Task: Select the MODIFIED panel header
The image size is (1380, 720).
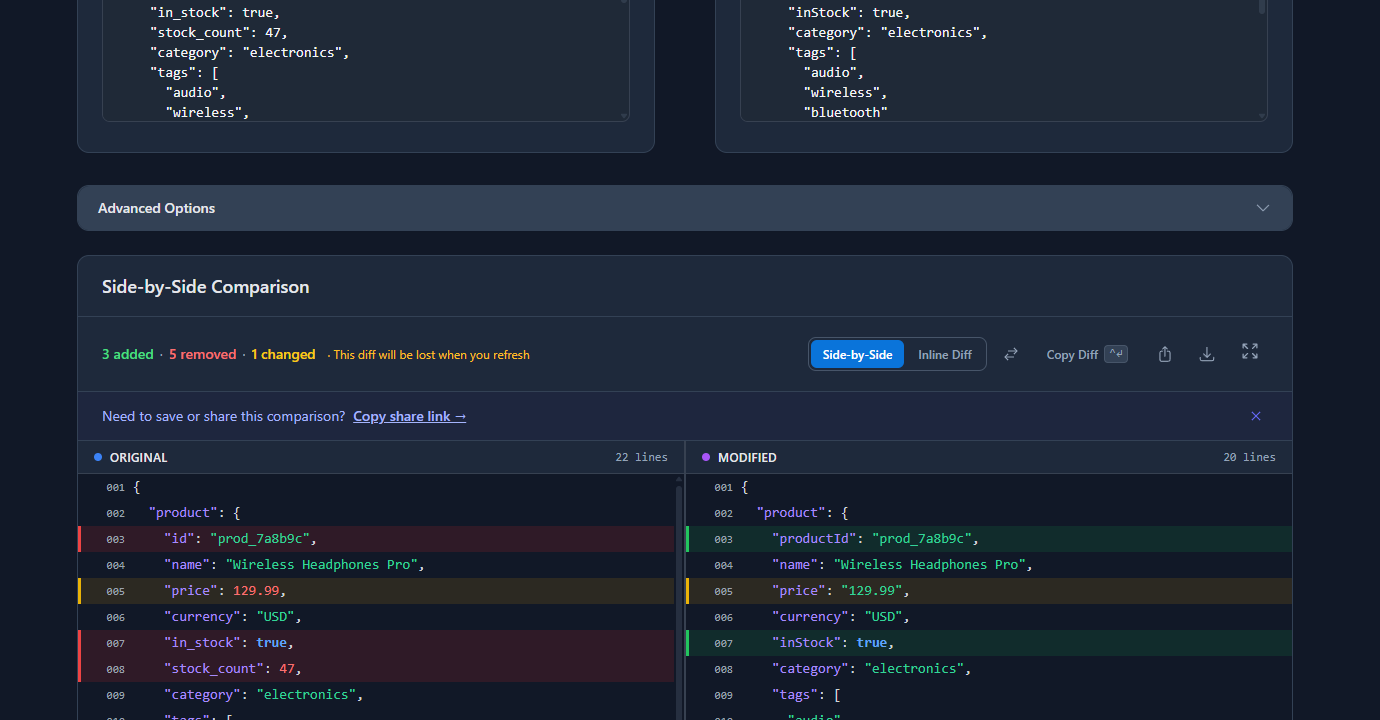Action: click(747, 457)
